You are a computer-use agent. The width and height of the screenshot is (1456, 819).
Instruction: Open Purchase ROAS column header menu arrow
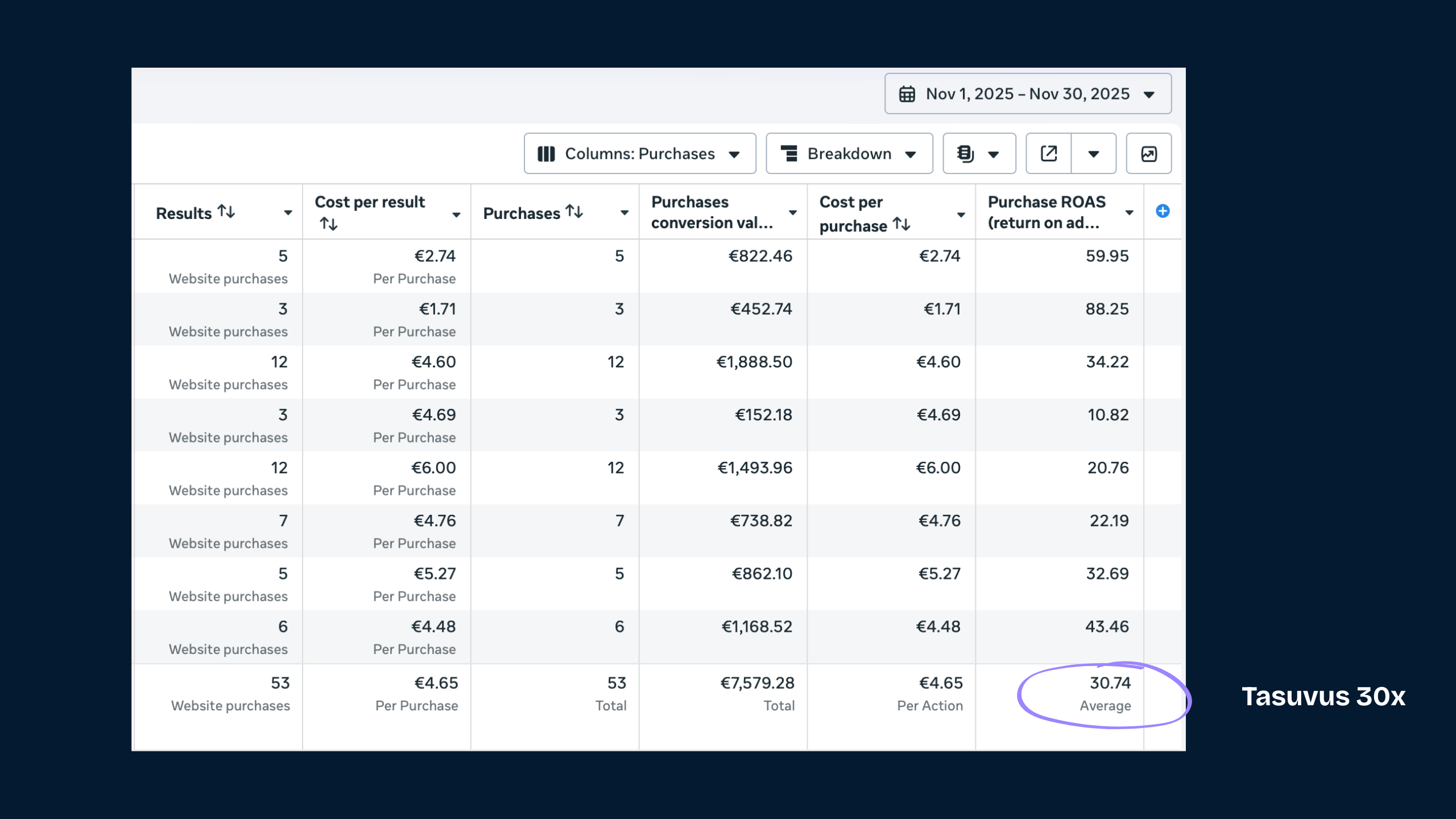(1130, 213)
